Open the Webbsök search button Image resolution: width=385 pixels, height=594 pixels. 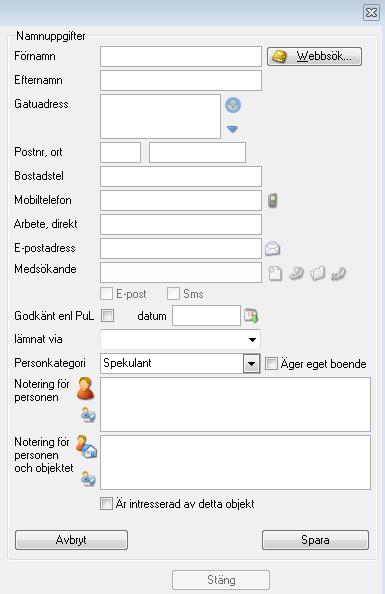click(x=315, y=56)
